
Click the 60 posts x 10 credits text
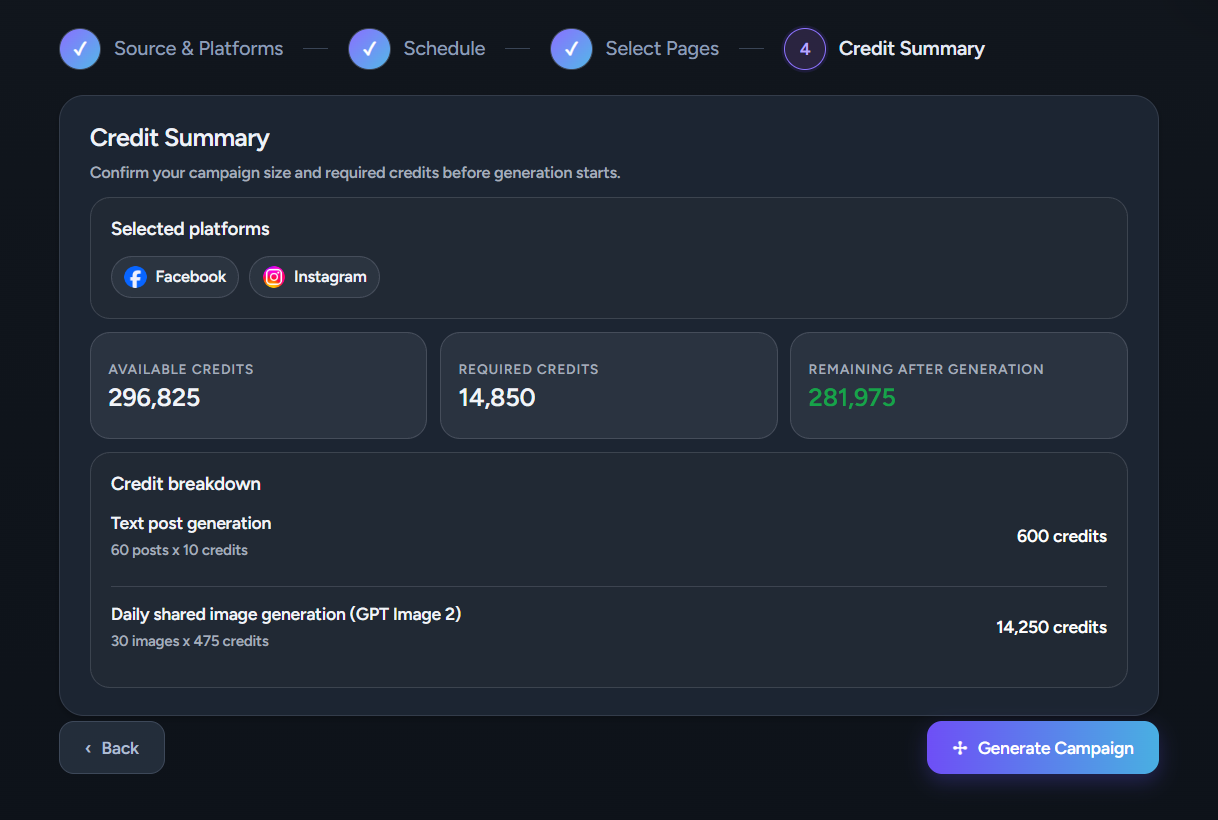click(x=179, y=550)
